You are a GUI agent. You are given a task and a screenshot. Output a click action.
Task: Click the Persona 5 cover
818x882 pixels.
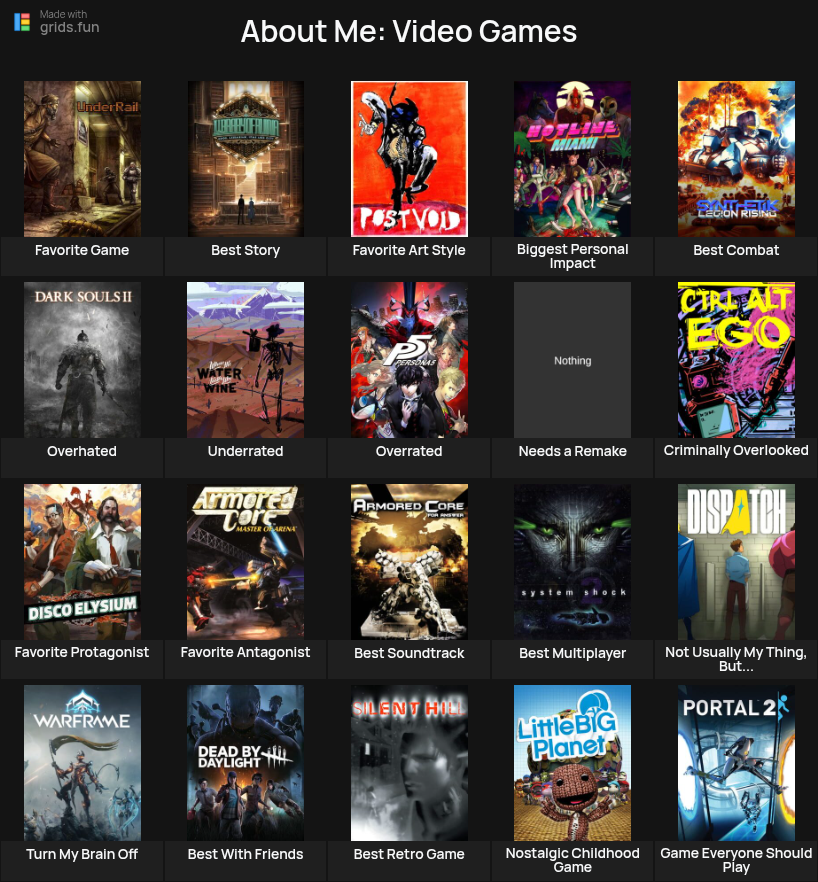[x=409, y=360]
